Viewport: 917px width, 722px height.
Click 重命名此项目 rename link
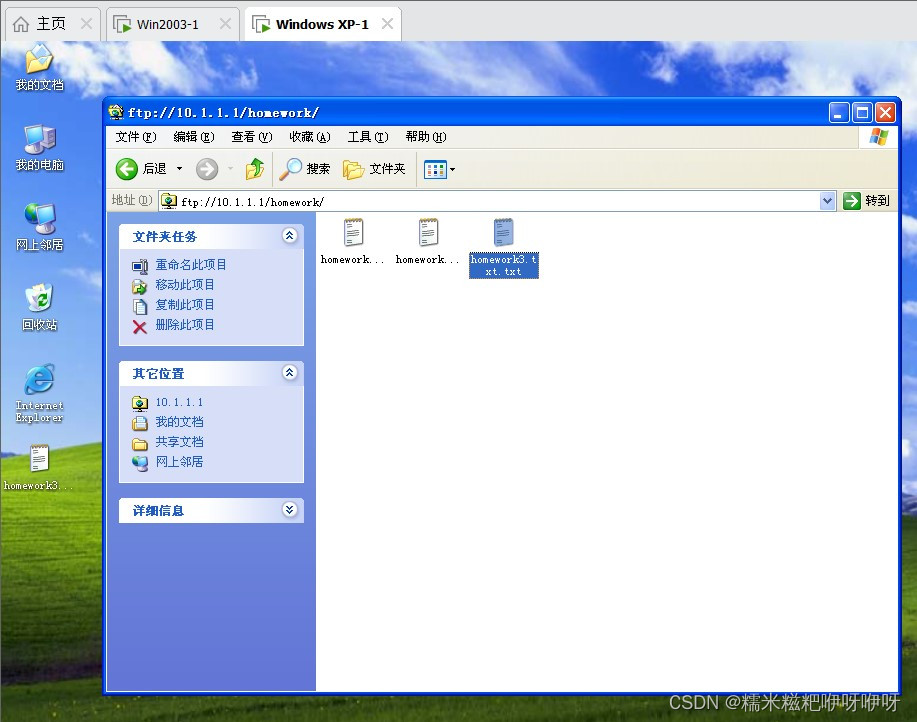[x=191, y=265]
